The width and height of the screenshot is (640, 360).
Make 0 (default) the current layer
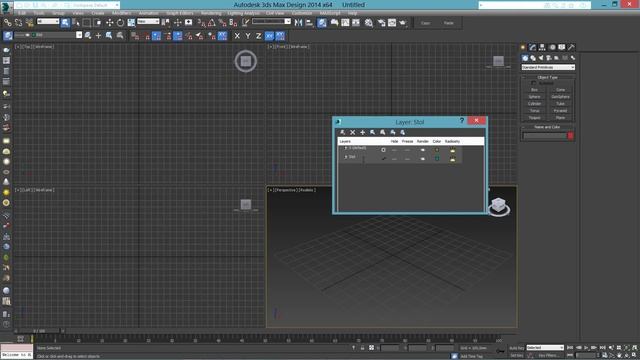click(383, 150)
